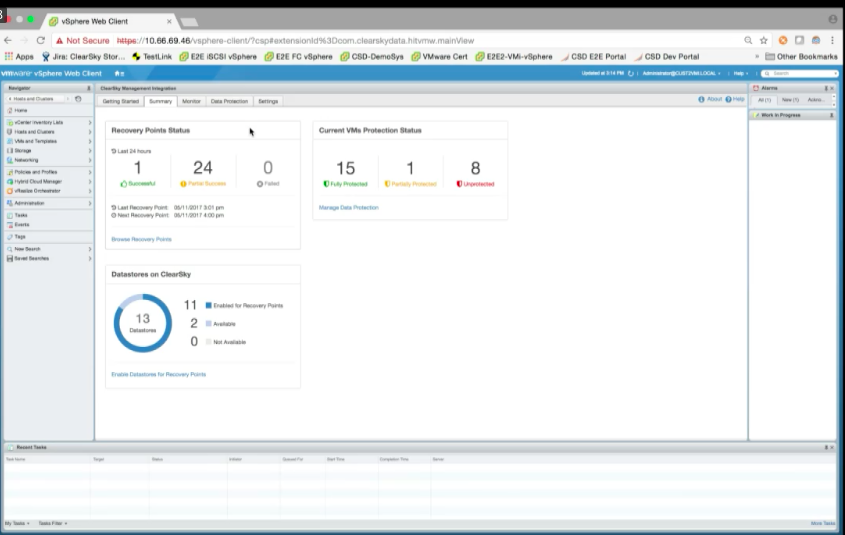Click the Hybrid Cloud Manager icon
Viewport: 845px width, 535px height.
point(10,182)
